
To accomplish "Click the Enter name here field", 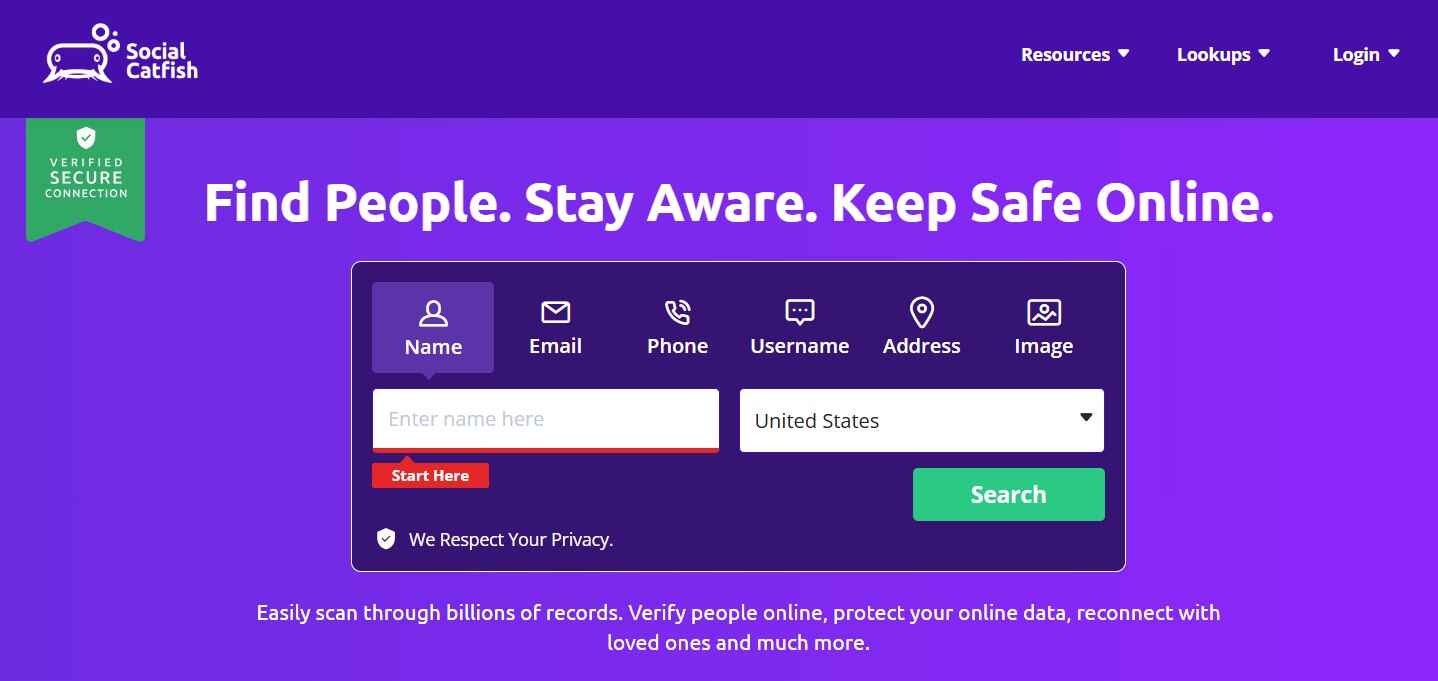I will (x=546, y=420).
